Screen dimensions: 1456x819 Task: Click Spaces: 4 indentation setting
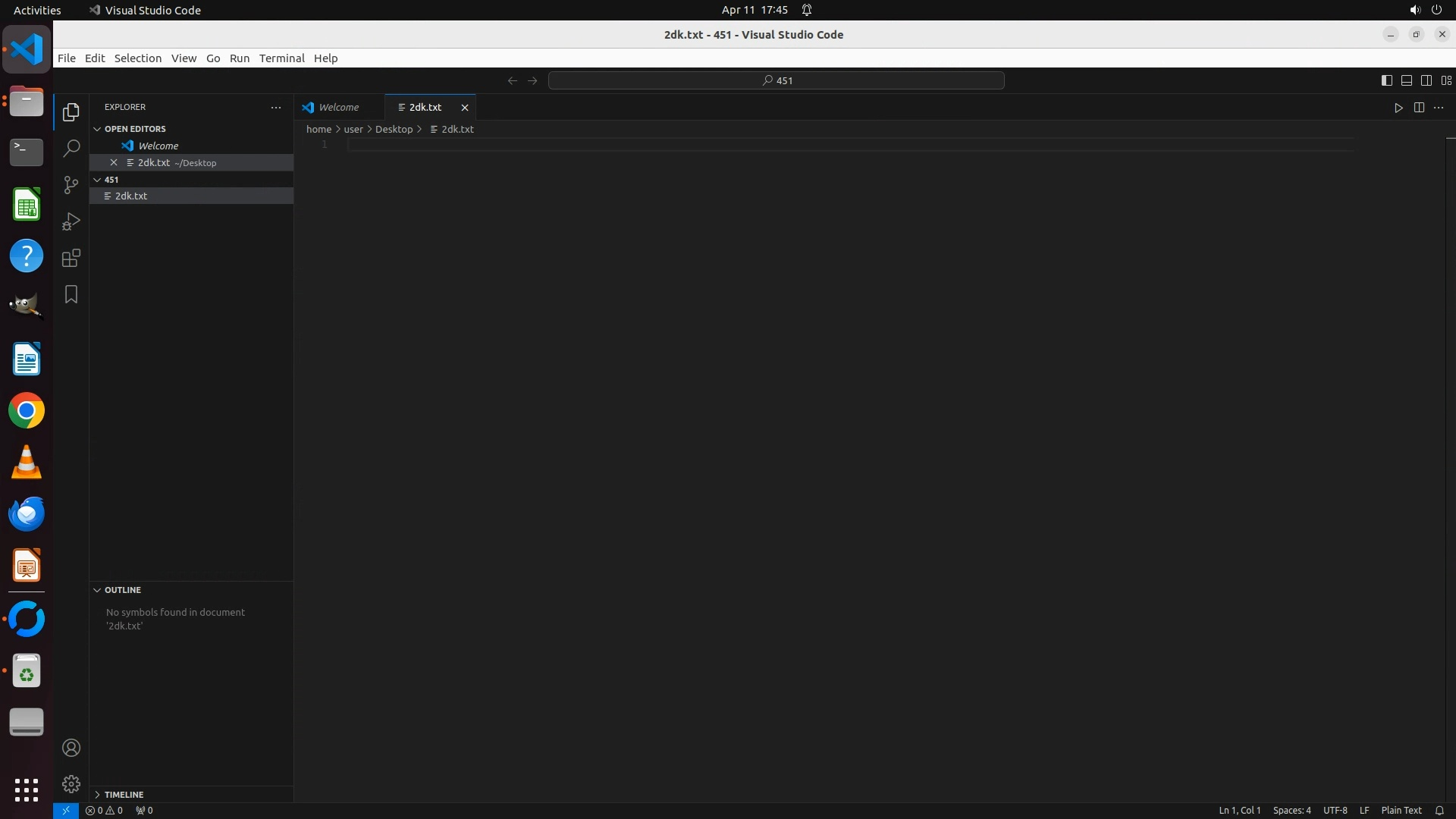click(x=1291, y=810)
